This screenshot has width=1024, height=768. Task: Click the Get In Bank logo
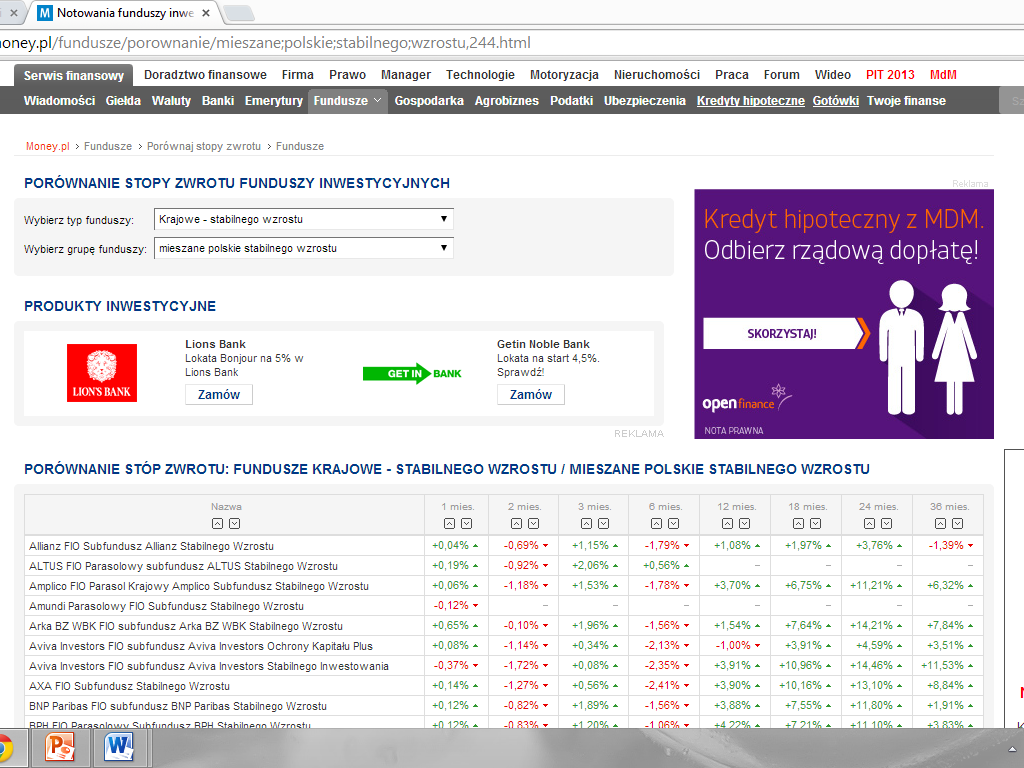(412, 374)
